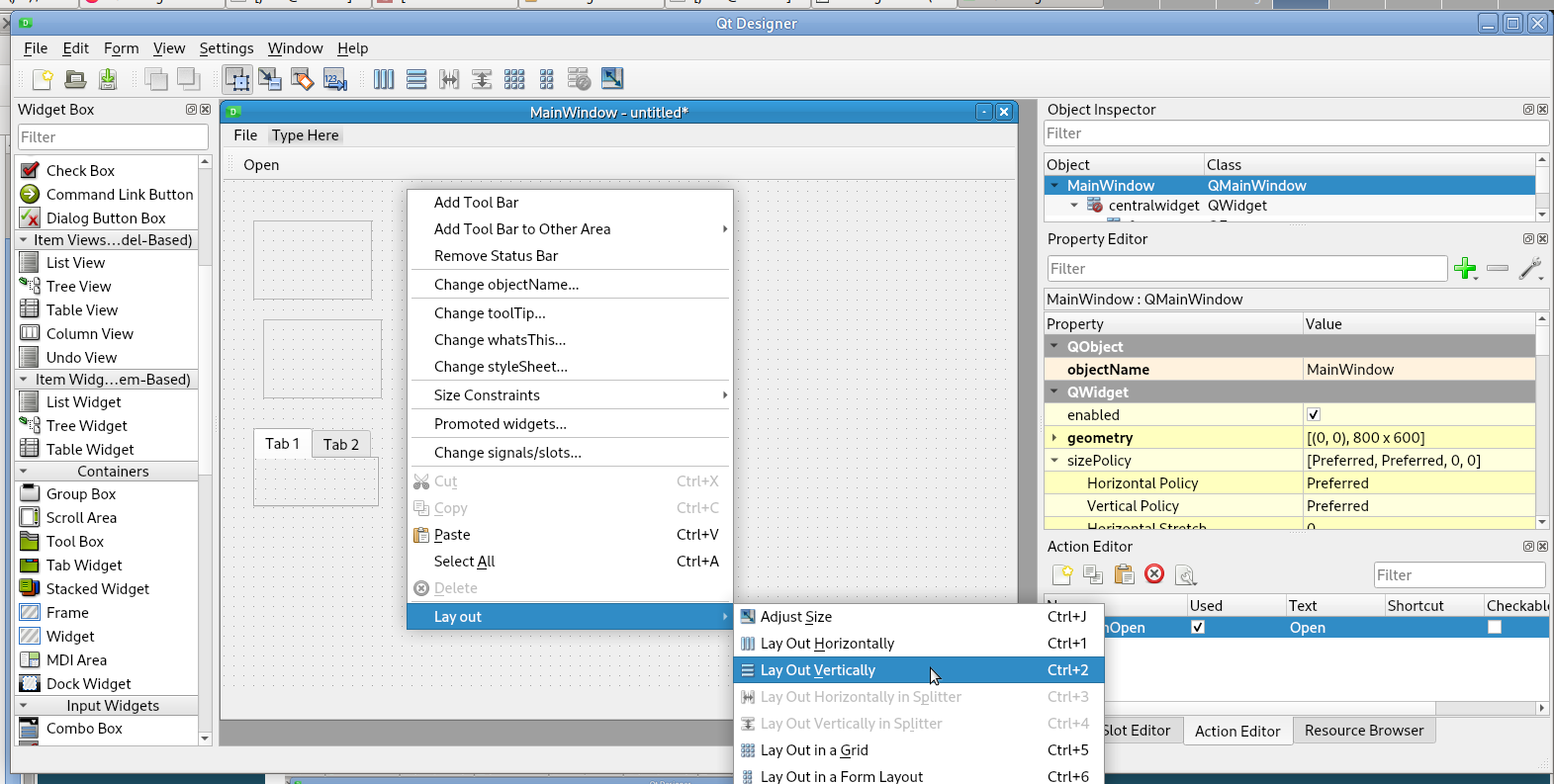
Task: Switch to Edit Tab Order mode icon
Action: pyautogui.click(x=335, y=79)
